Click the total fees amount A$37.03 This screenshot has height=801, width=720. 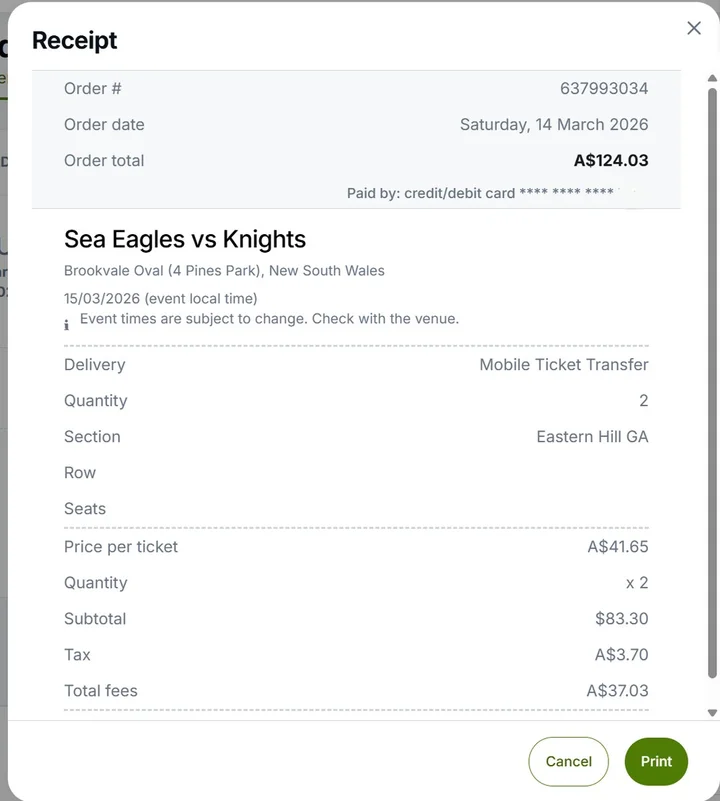click(x=618, y=691)
